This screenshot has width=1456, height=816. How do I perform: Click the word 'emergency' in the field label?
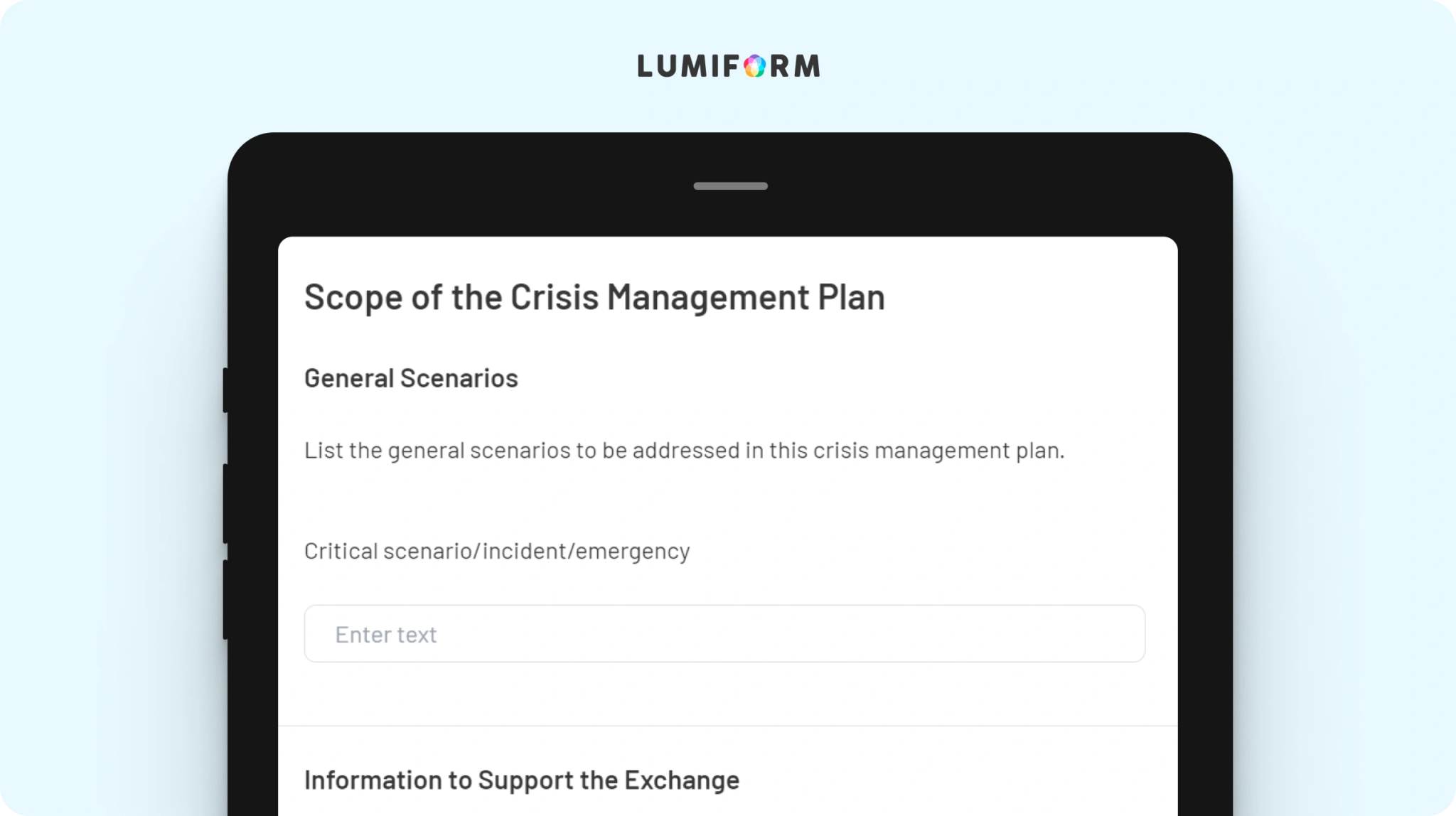(633, 552)
